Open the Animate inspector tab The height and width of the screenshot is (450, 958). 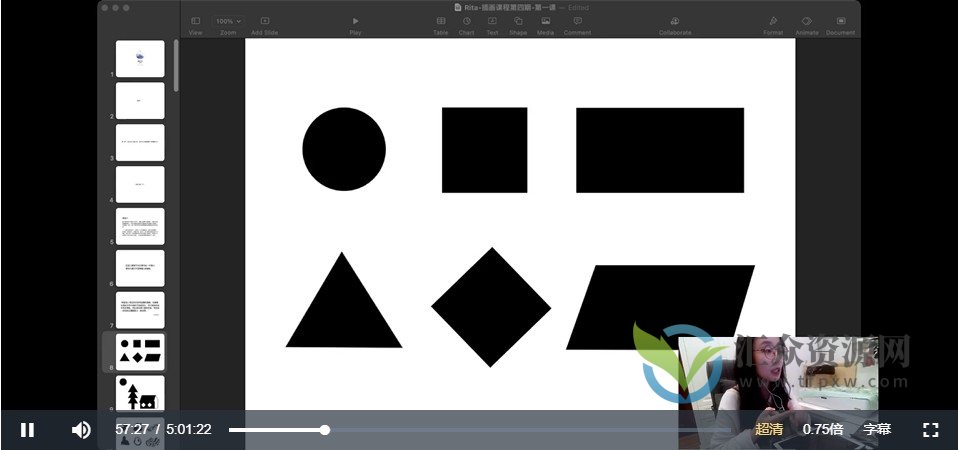(x=807, y=21)
